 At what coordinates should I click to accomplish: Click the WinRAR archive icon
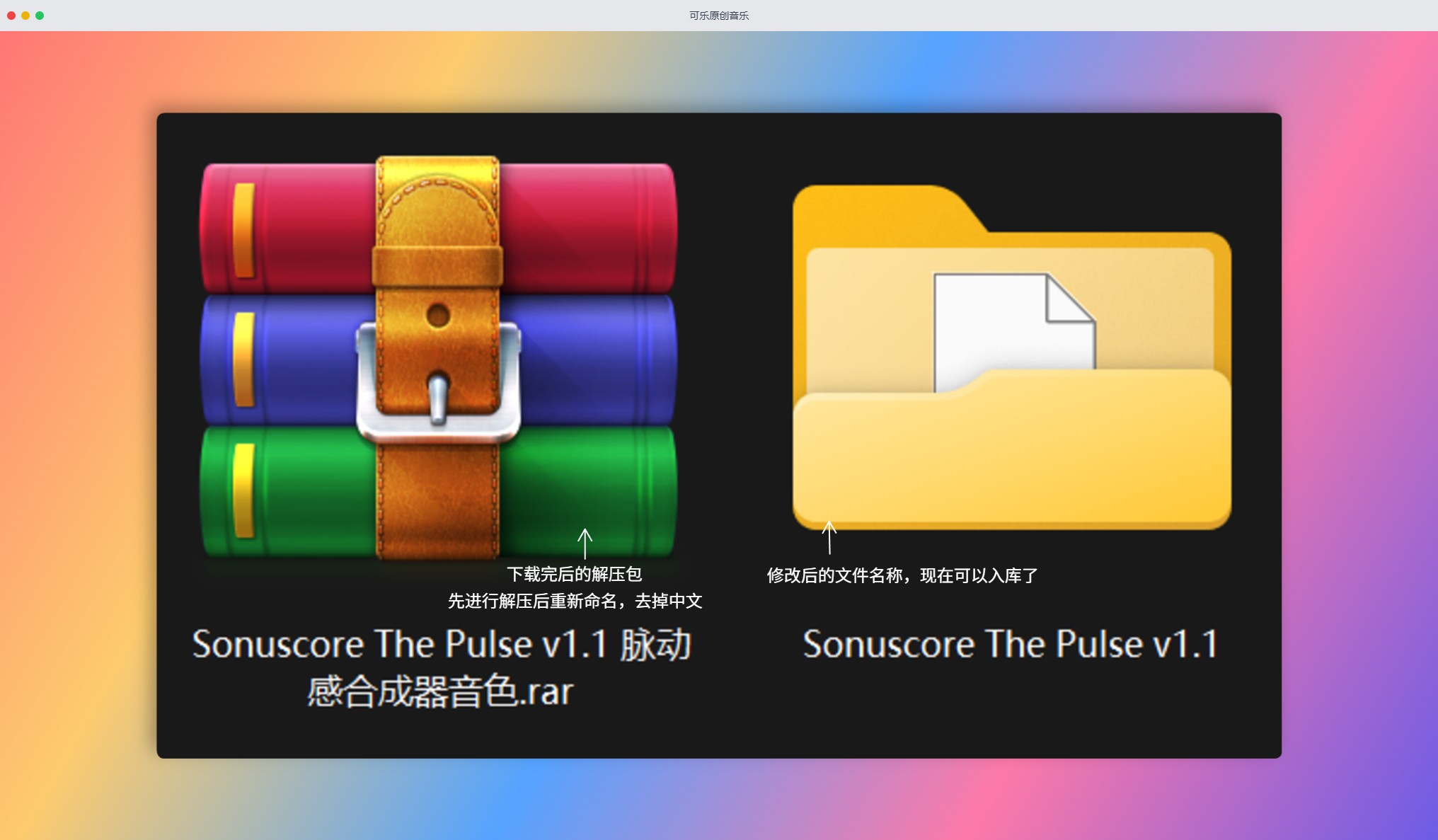tap(438, 358)
